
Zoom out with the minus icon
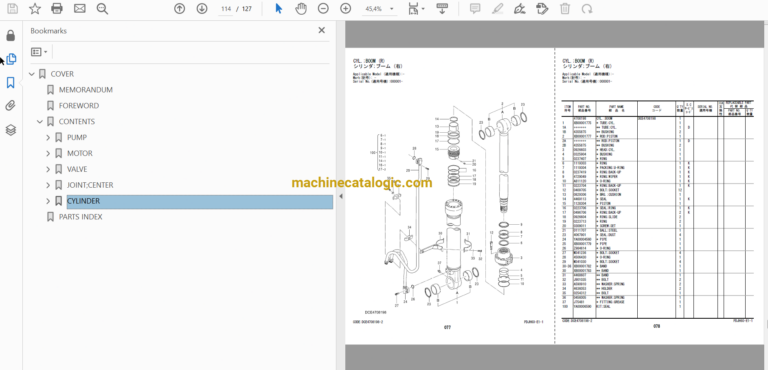click(323, 8)
